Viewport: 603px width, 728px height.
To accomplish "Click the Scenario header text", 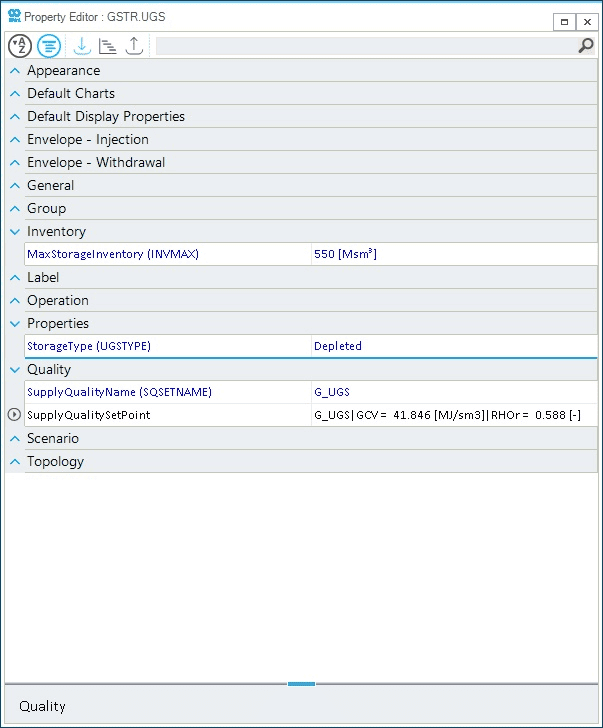I will click(53, 438).
